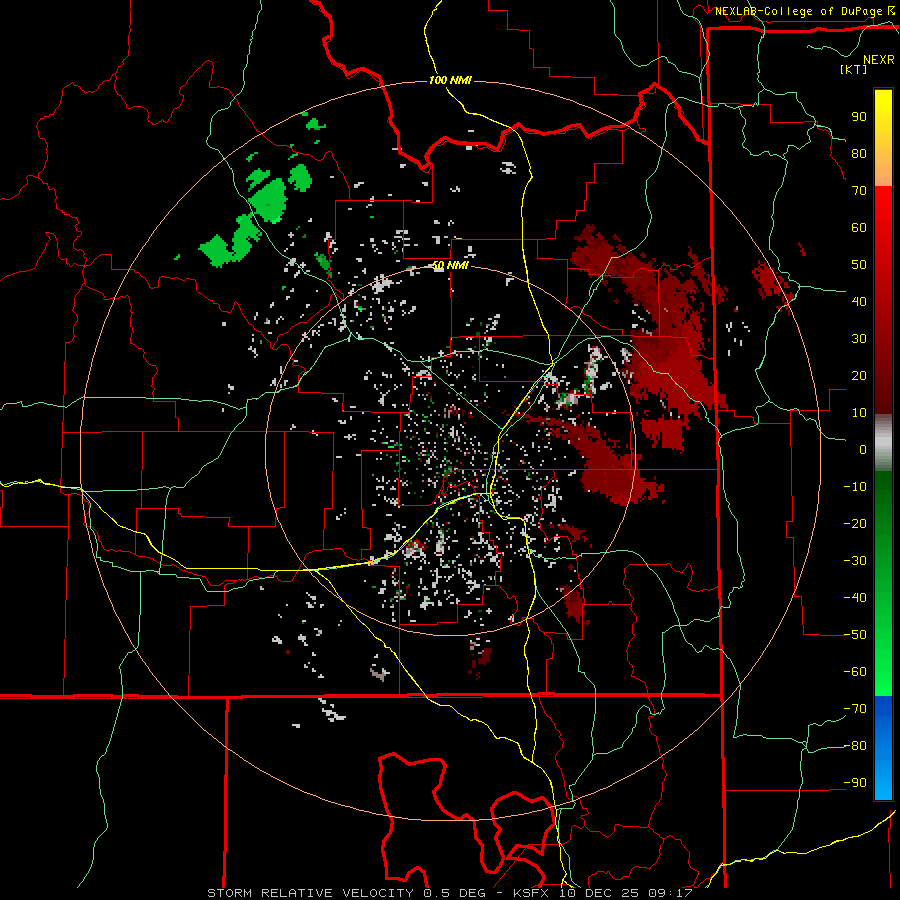This screenshot has height=900, width=900.
Task: Select the 80 value on velocity scale
Action: point(859,153)
